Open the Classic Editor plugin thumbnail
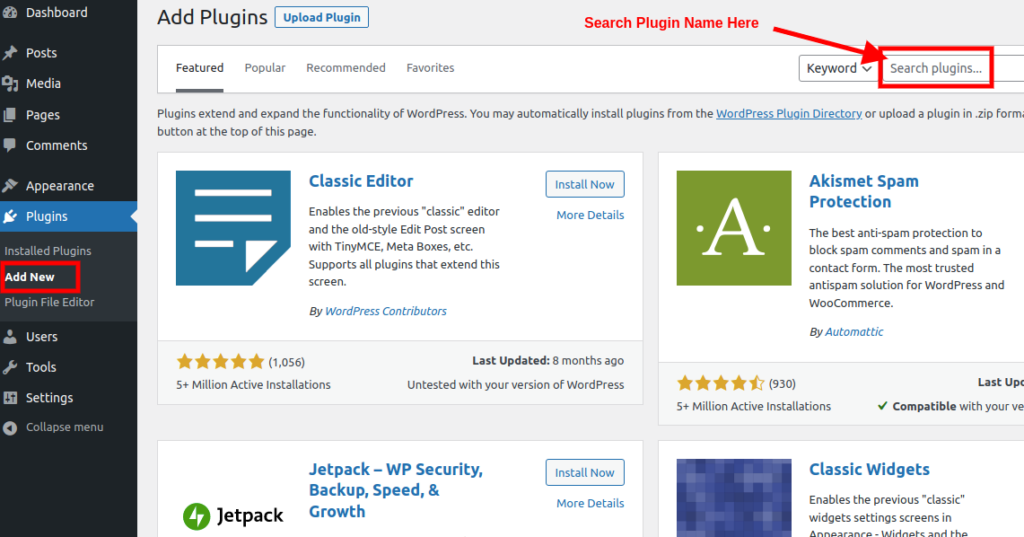The width and height of the screenshot is (1024, 537). pyautogui.click(x=233, y=228)
